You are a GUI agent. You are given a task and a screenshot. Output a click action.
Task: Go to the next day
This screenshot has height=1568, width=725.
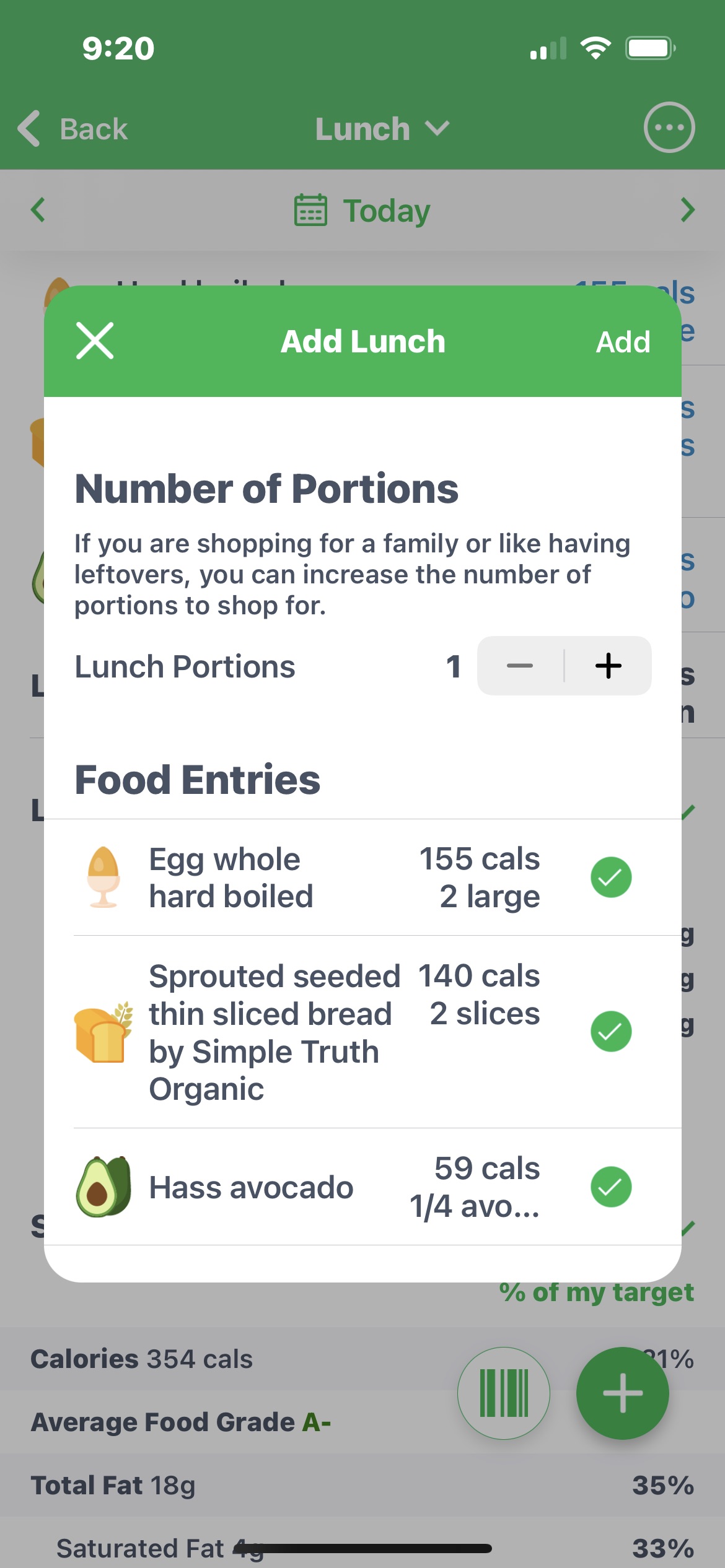[x=687, y=210]
